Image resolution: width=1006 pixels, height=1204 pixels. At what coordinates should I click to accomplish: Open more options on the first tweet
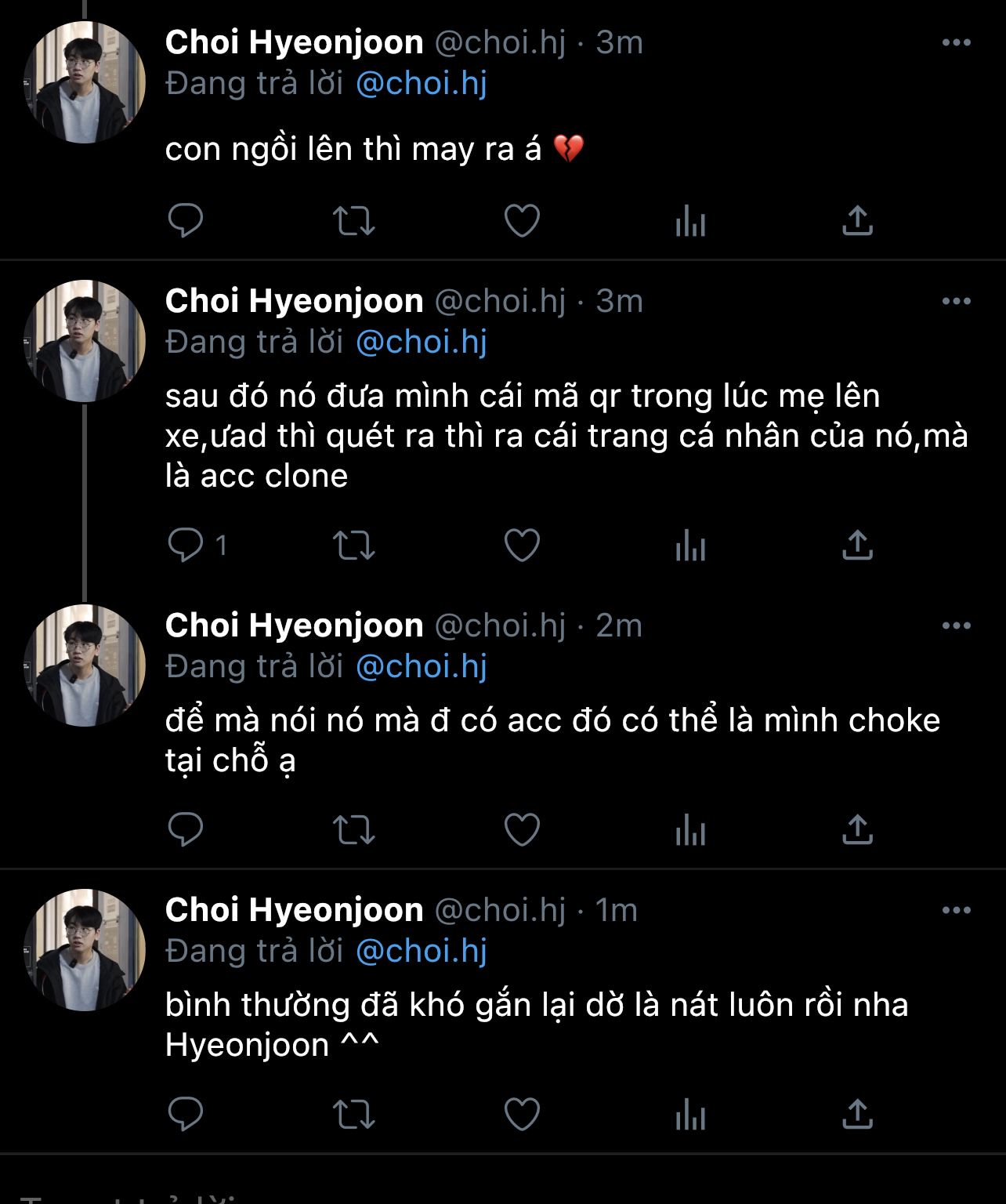(956, 43)
